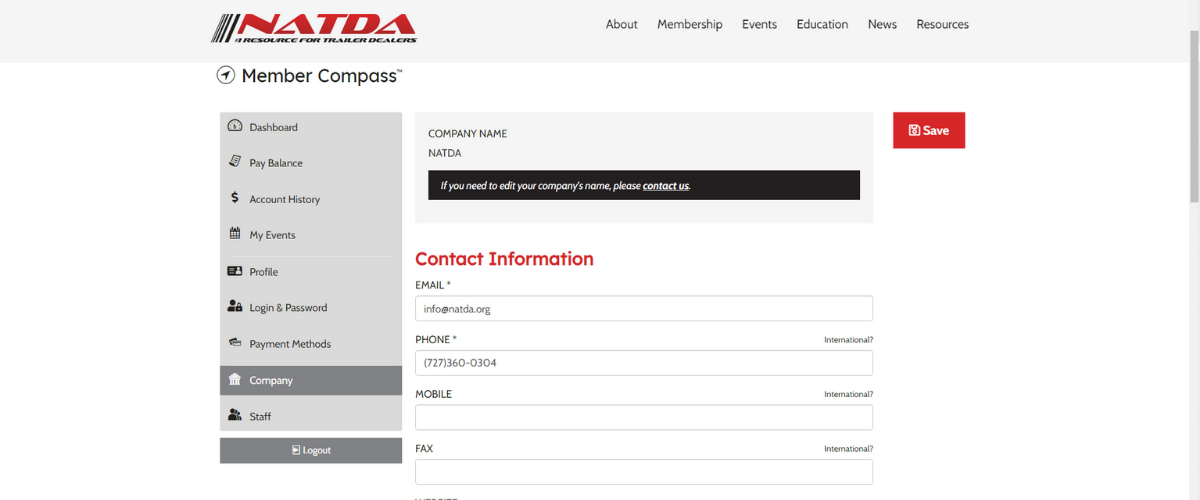Screen dimensions: 1200x500
Task: Open the Membership menu
Action: (690, 24)
